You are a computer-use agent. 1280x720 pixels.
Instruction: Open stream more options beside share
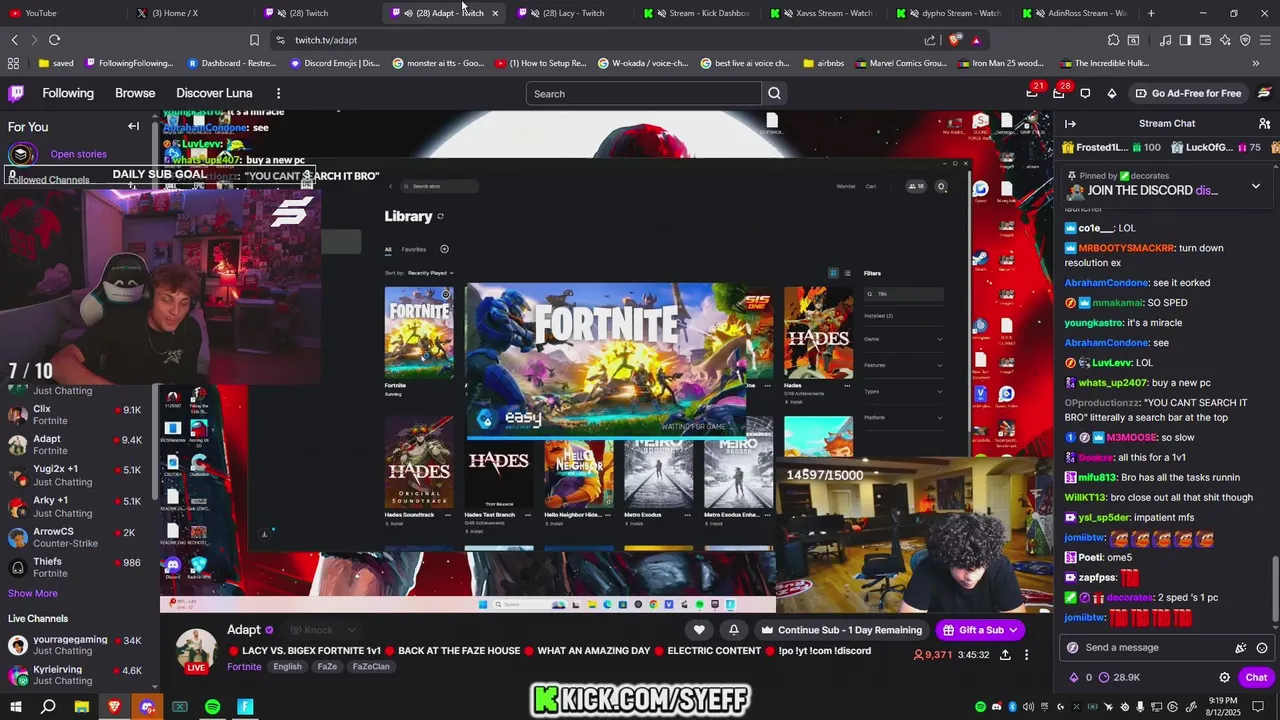1026,655
